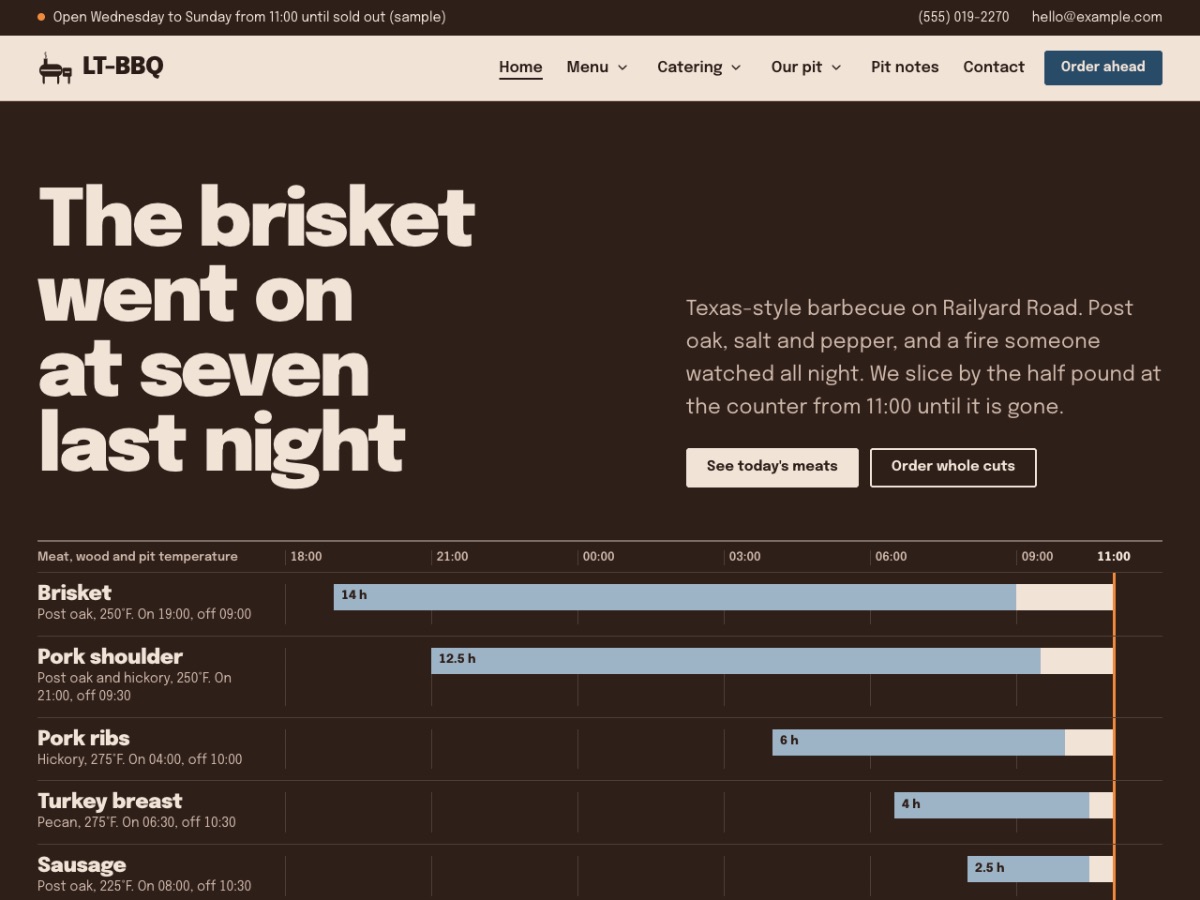
Task: Click the 06:00 time column label
Action: click(x=890, y=556)
